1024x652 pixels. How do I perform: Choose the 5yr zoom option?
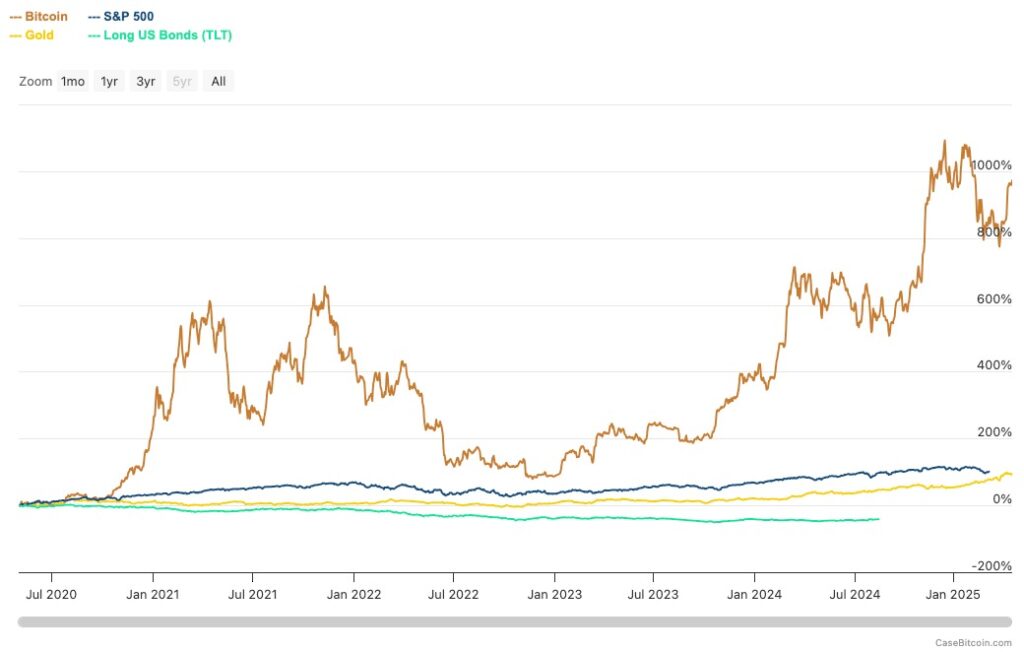tap(182, 82)
